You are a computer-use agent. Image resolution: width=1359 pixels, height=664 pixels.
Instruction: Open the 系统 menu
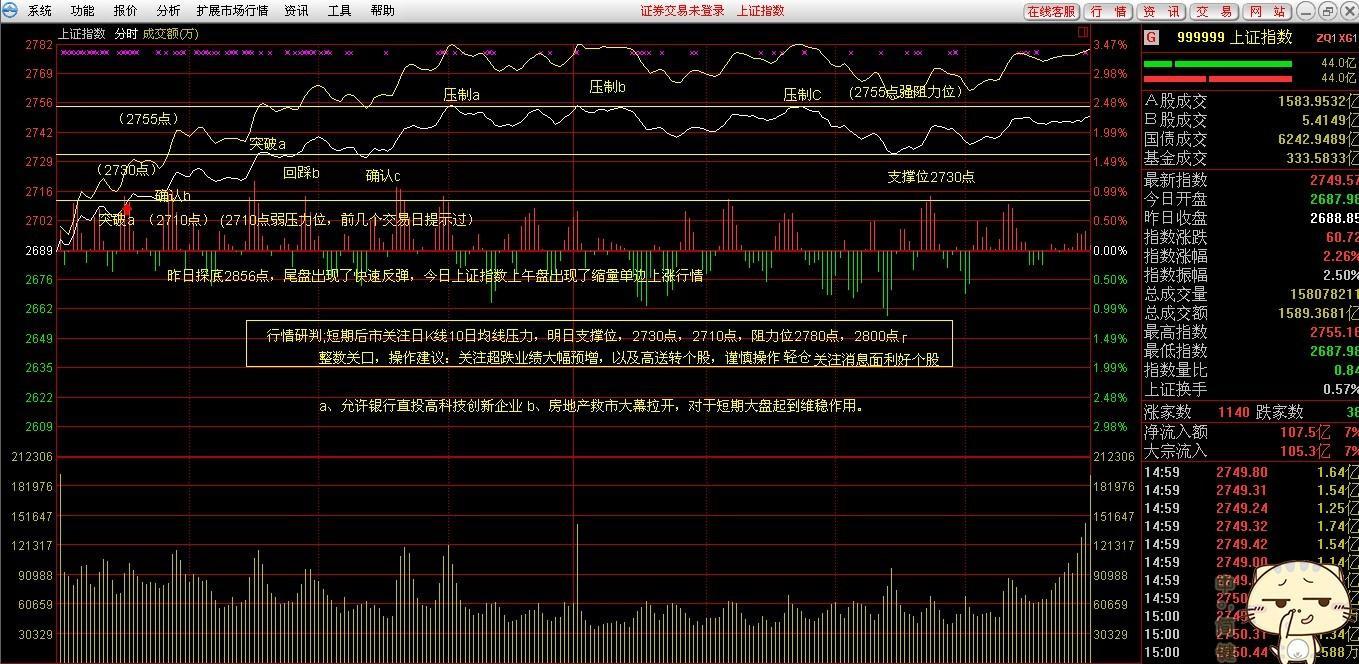click(x=39, y=11)
